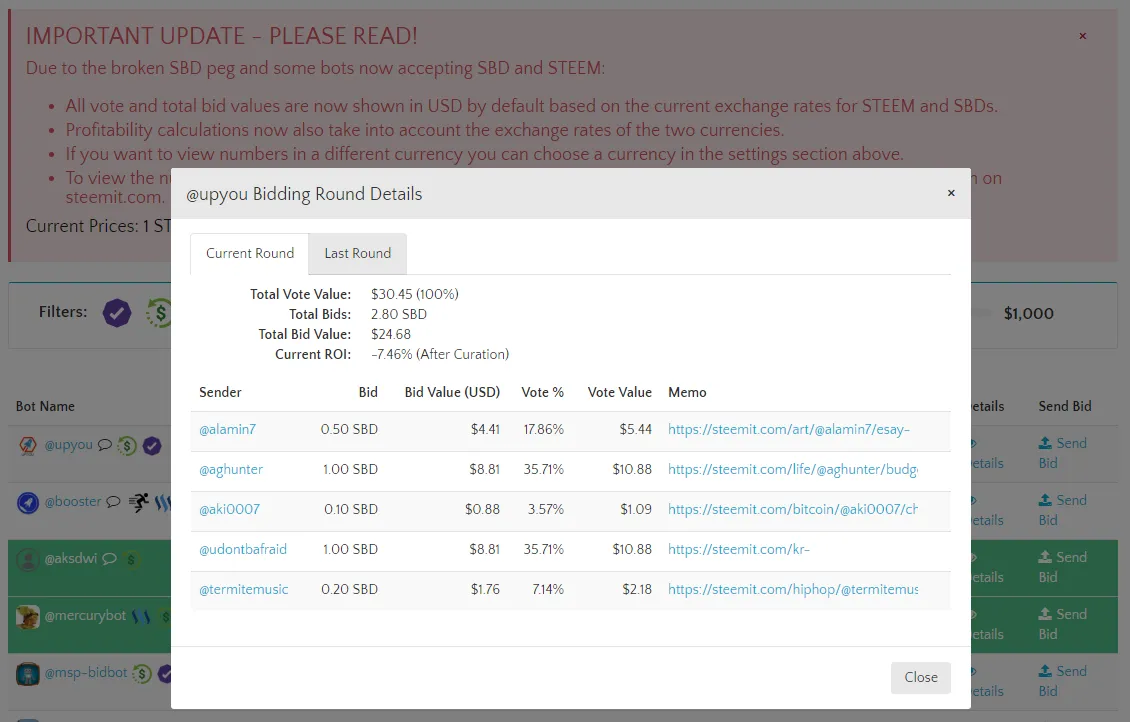Click the 3.57% vote percentage cell
Image resolution: width=1130 pixels, height=722 pixels.
[x=546, y=509]
